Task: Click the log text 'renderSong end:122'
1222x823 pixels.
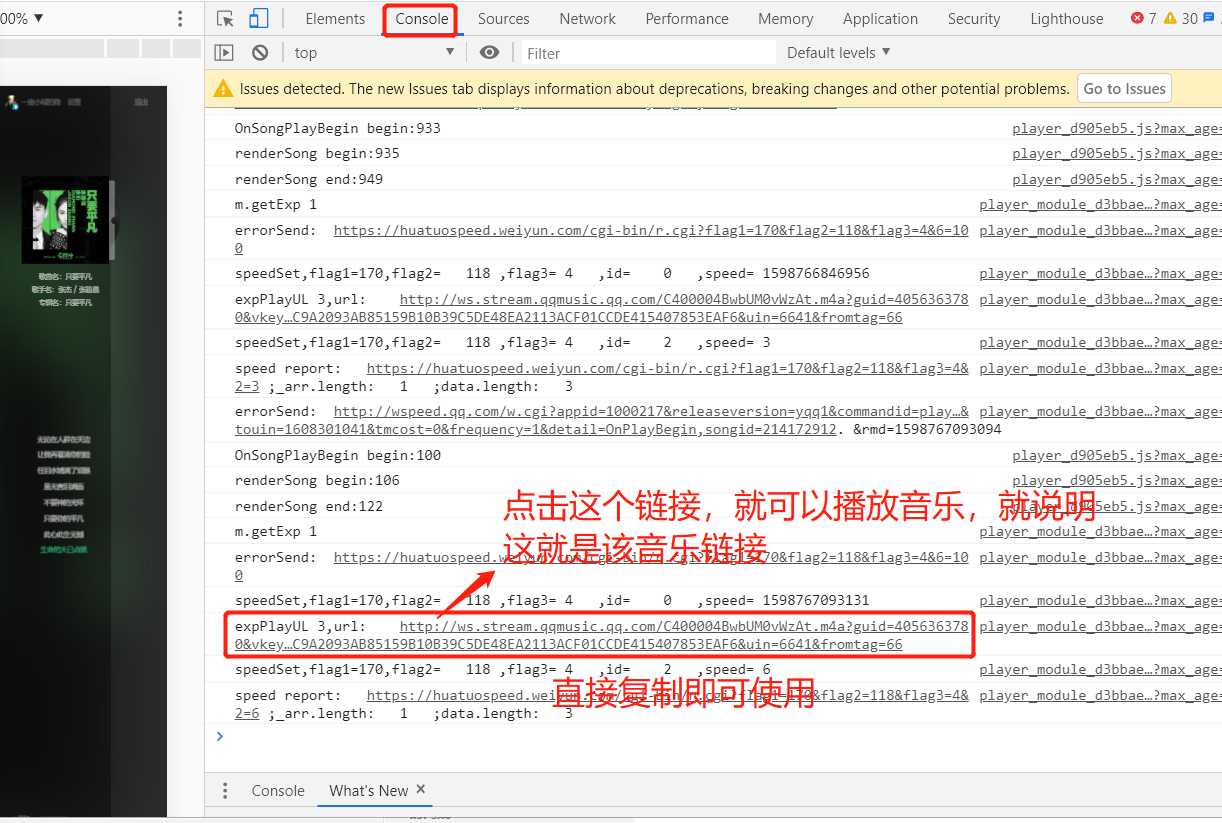Action: (x=308, y=507)
